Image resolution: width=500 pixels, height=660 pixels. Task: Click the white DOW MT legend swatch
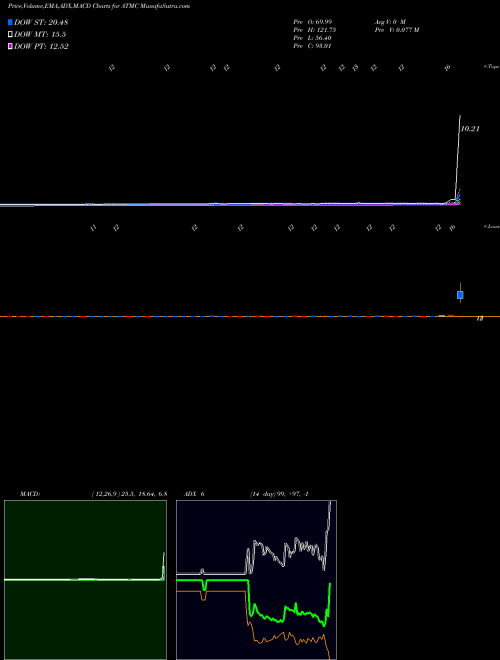point(10,35)
